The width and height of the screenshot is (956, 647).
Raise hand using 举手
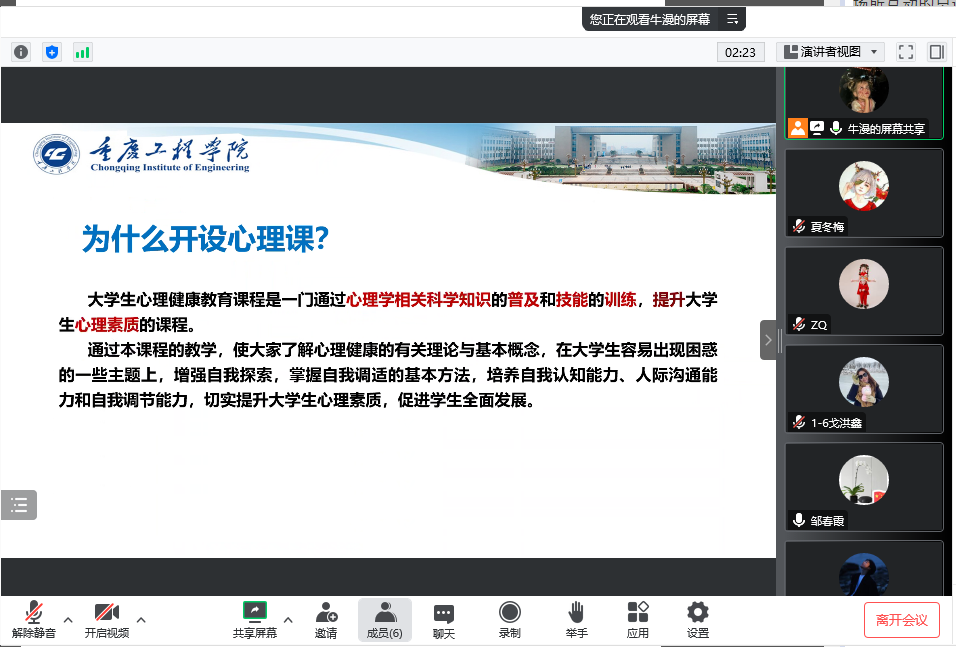576,619
